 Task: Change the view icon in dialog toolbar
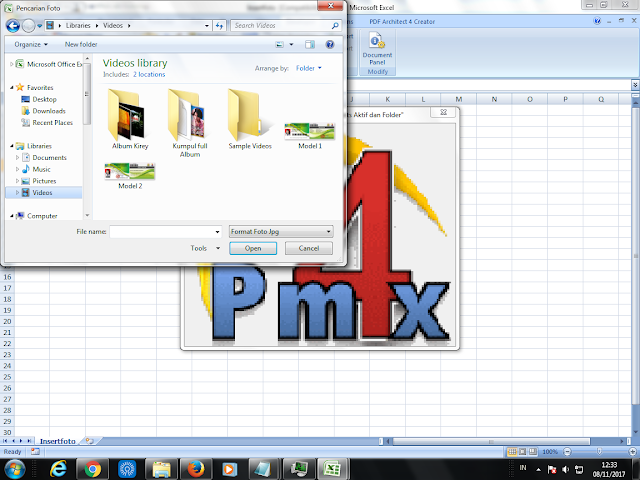coord(280,44)
